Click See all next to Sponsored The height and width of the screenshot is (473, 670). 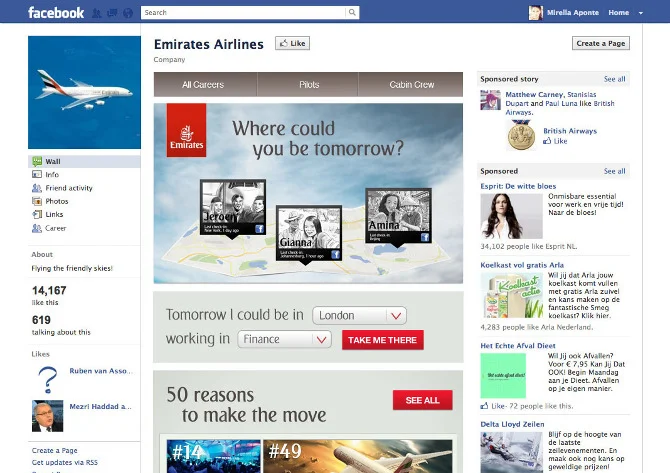point(614,171)
